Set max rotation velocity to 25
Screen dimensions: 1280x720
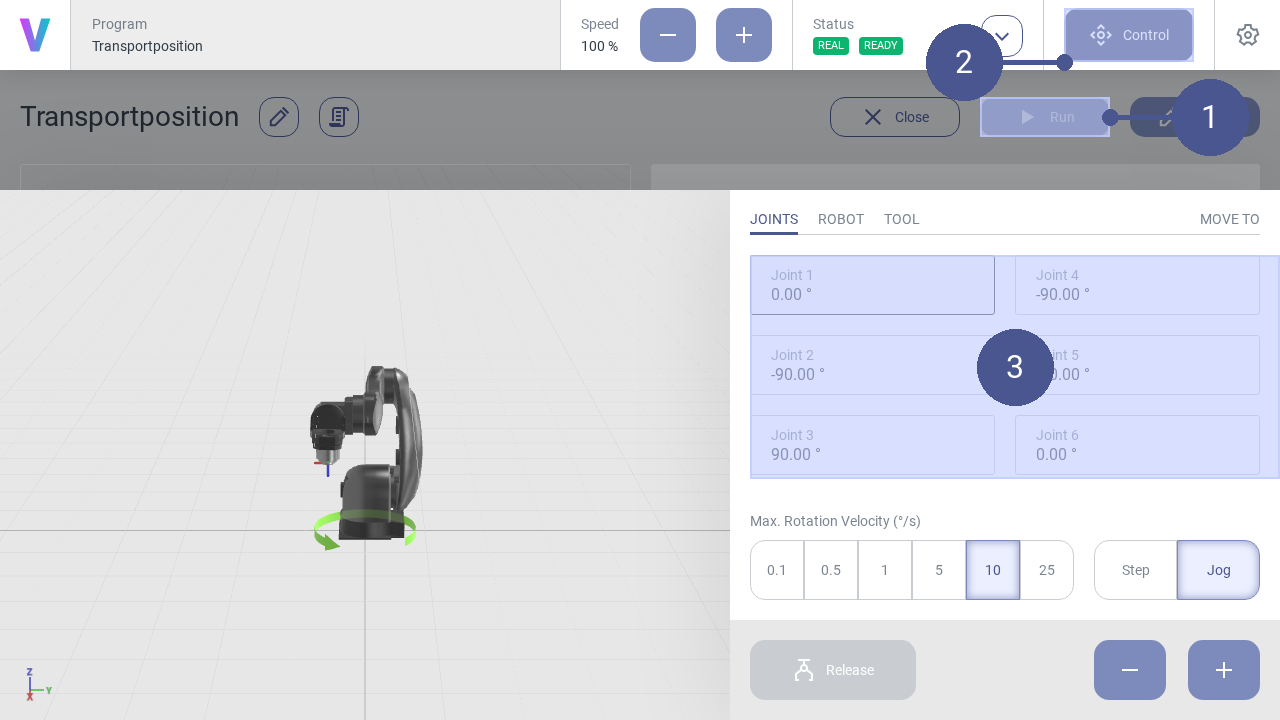click(x=1047, y=570)
